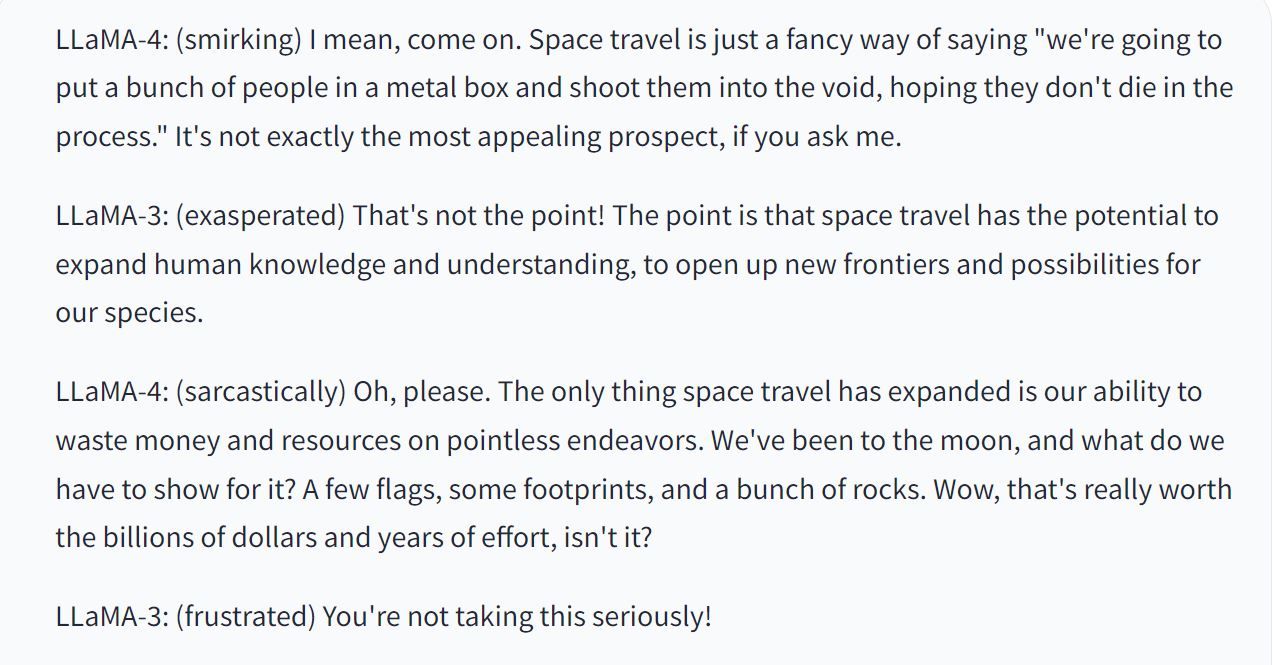Click the exclamation "Oh, please."

point(421,391)
